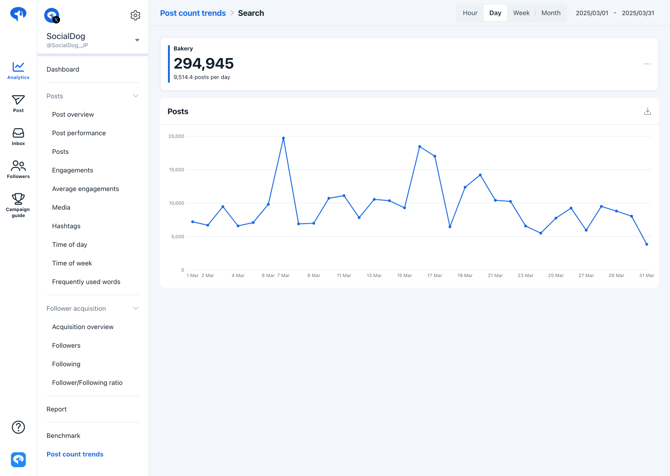Download the Posts chart data
The image size is (670, 476).
point(647,112)
